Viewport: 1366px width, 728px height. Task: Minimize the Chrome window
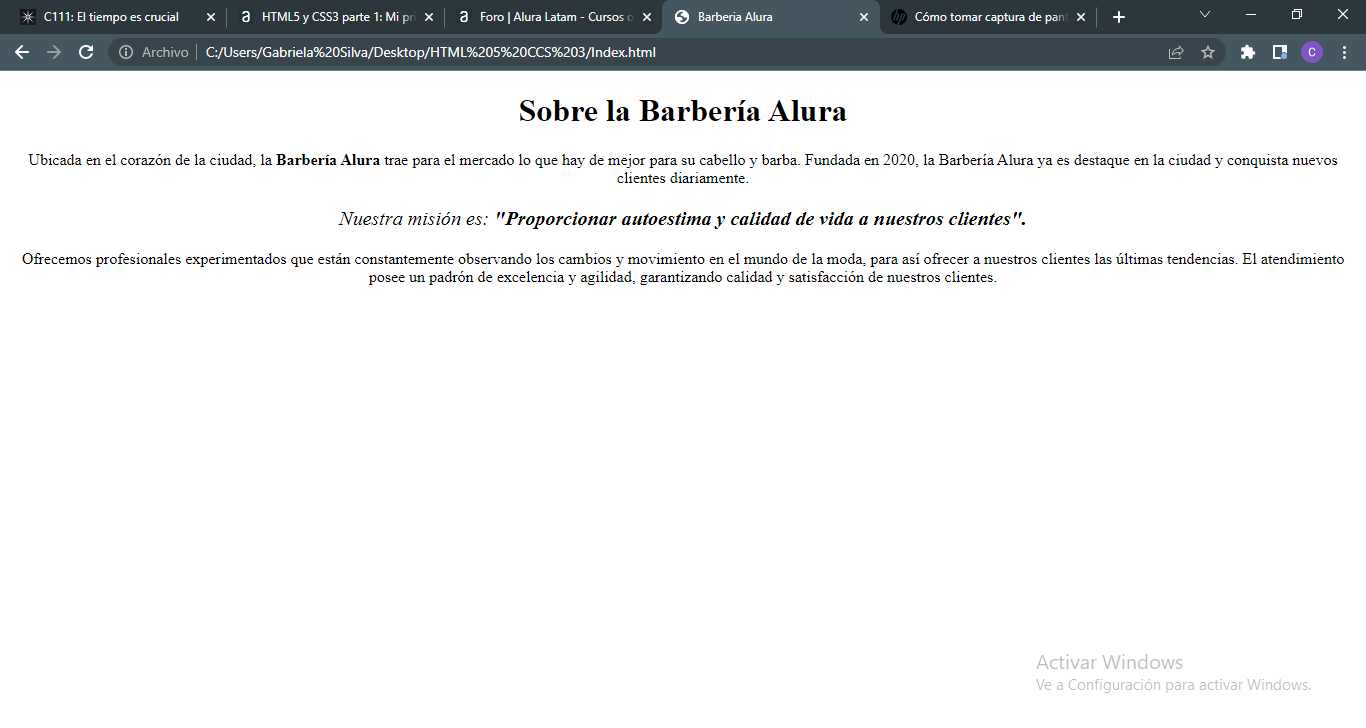coord(1251,14)
